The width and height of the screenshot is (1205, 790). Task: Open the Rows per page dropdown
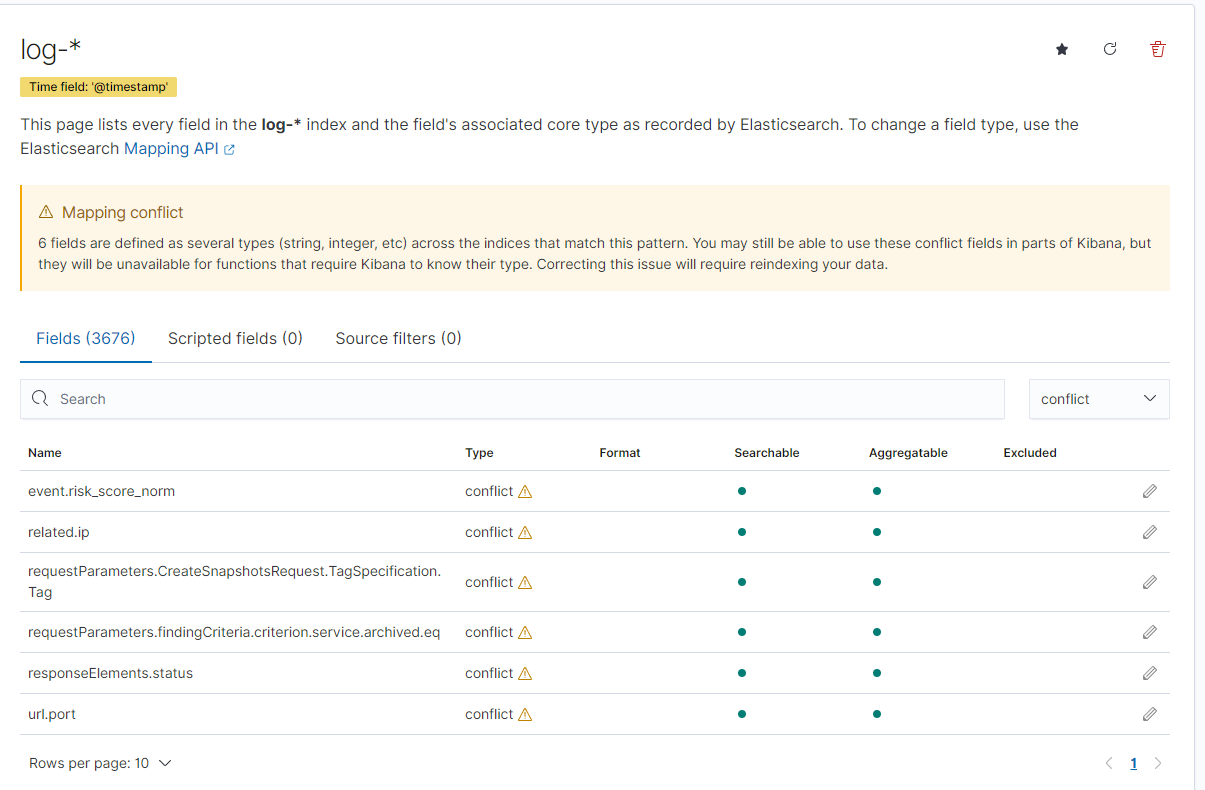(101, 762)
